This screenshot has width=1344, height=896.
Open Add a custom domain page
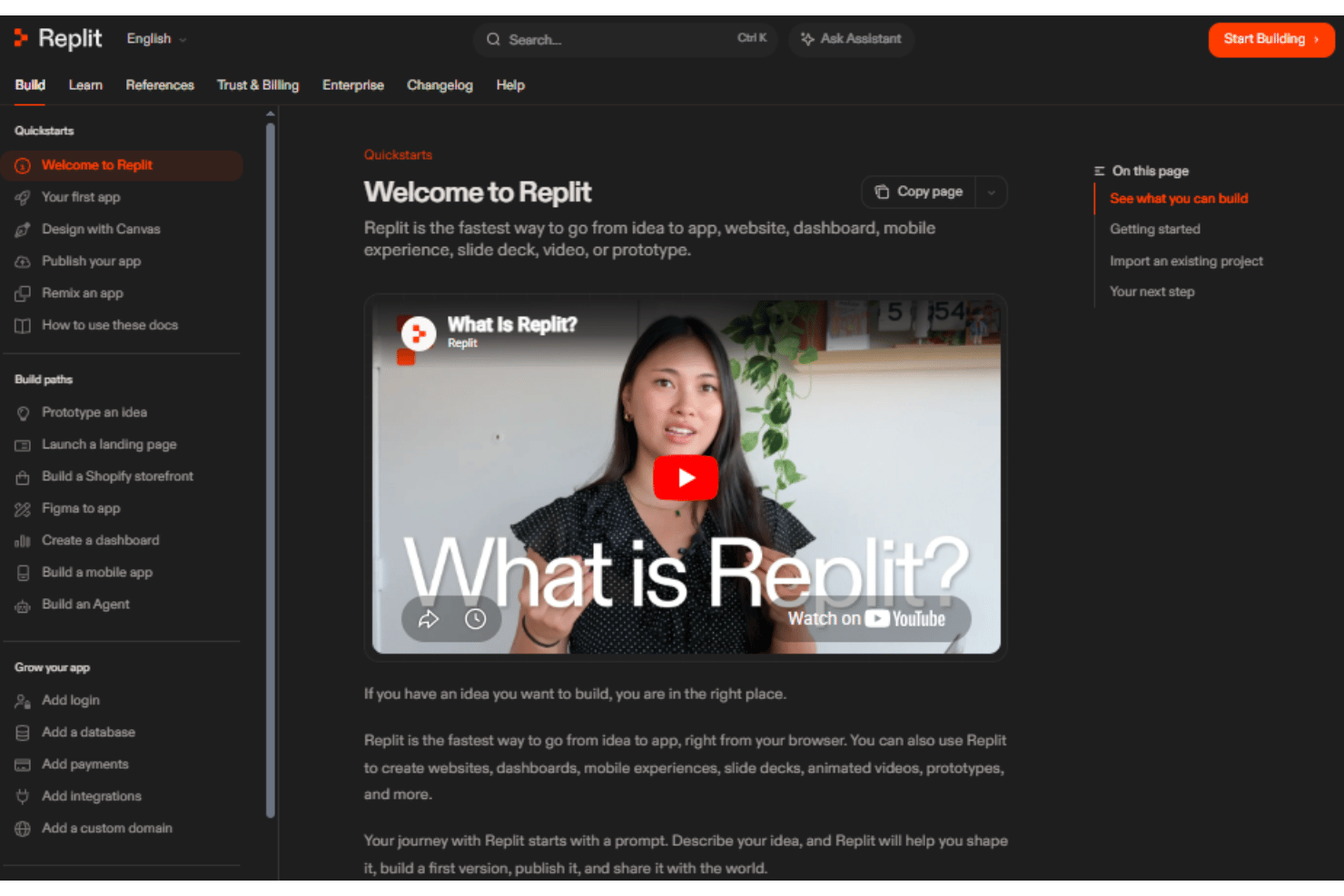coord(106,829)
